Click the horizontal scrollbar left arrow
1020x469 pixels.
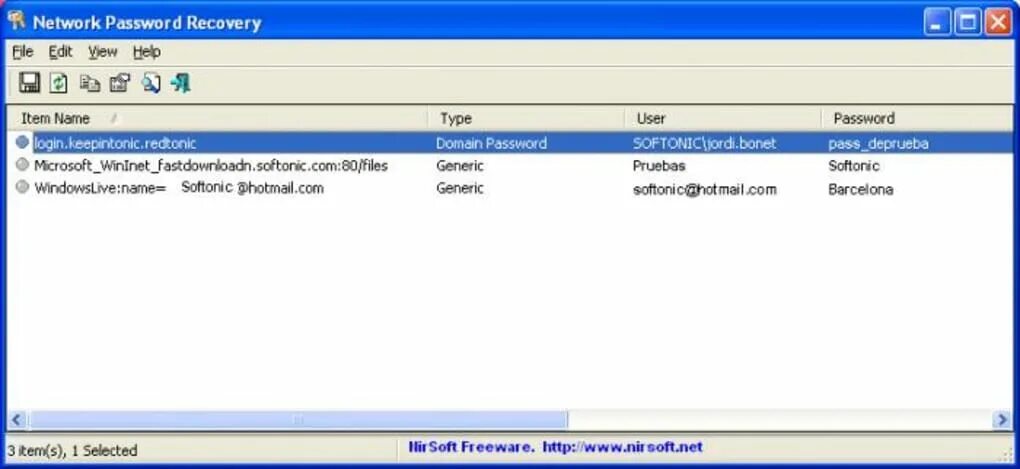pyautogui.click(x=17, y=420)
